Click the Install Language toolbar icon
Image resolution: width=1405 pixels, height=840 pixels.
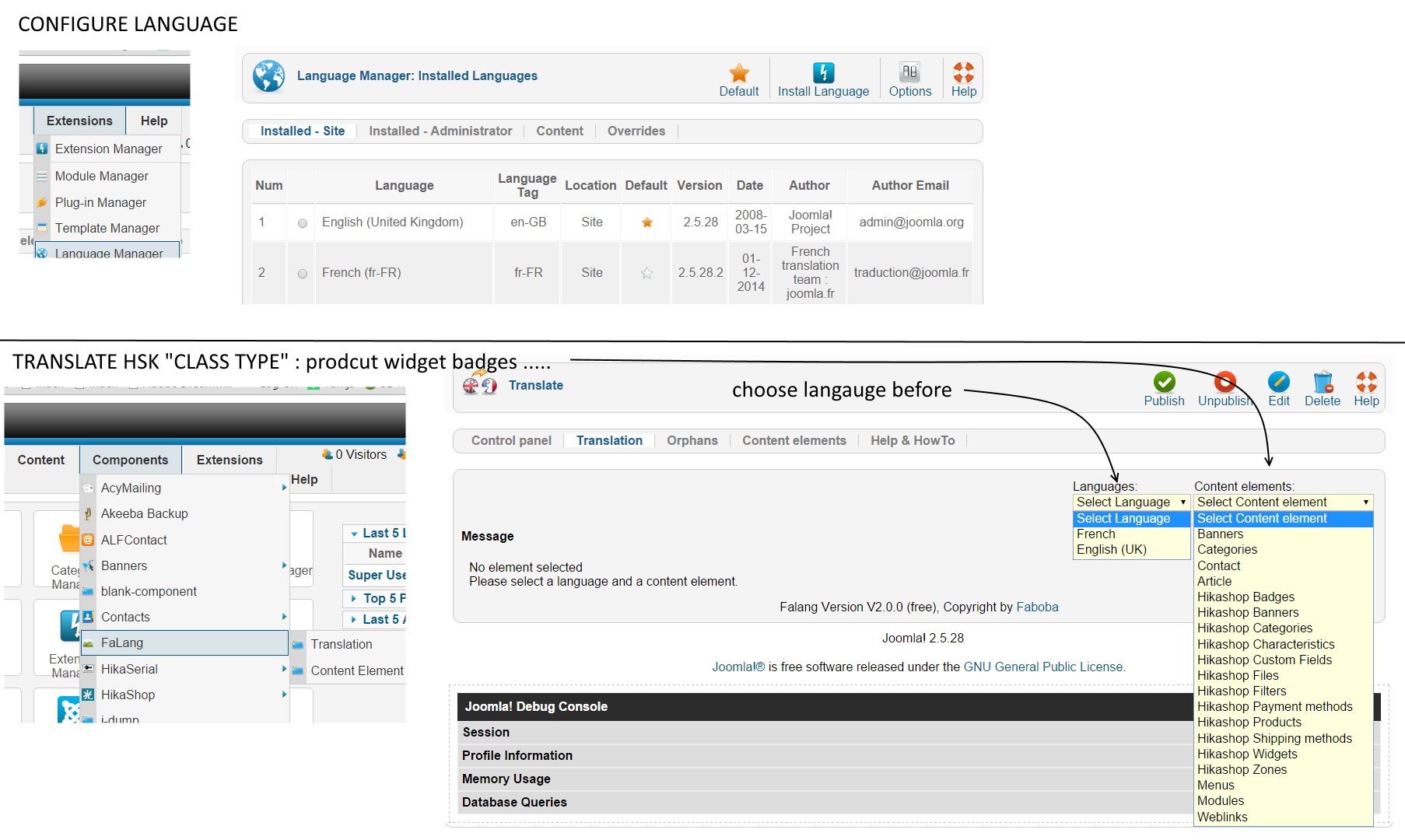pyautogui.click(x=823, y=73)
